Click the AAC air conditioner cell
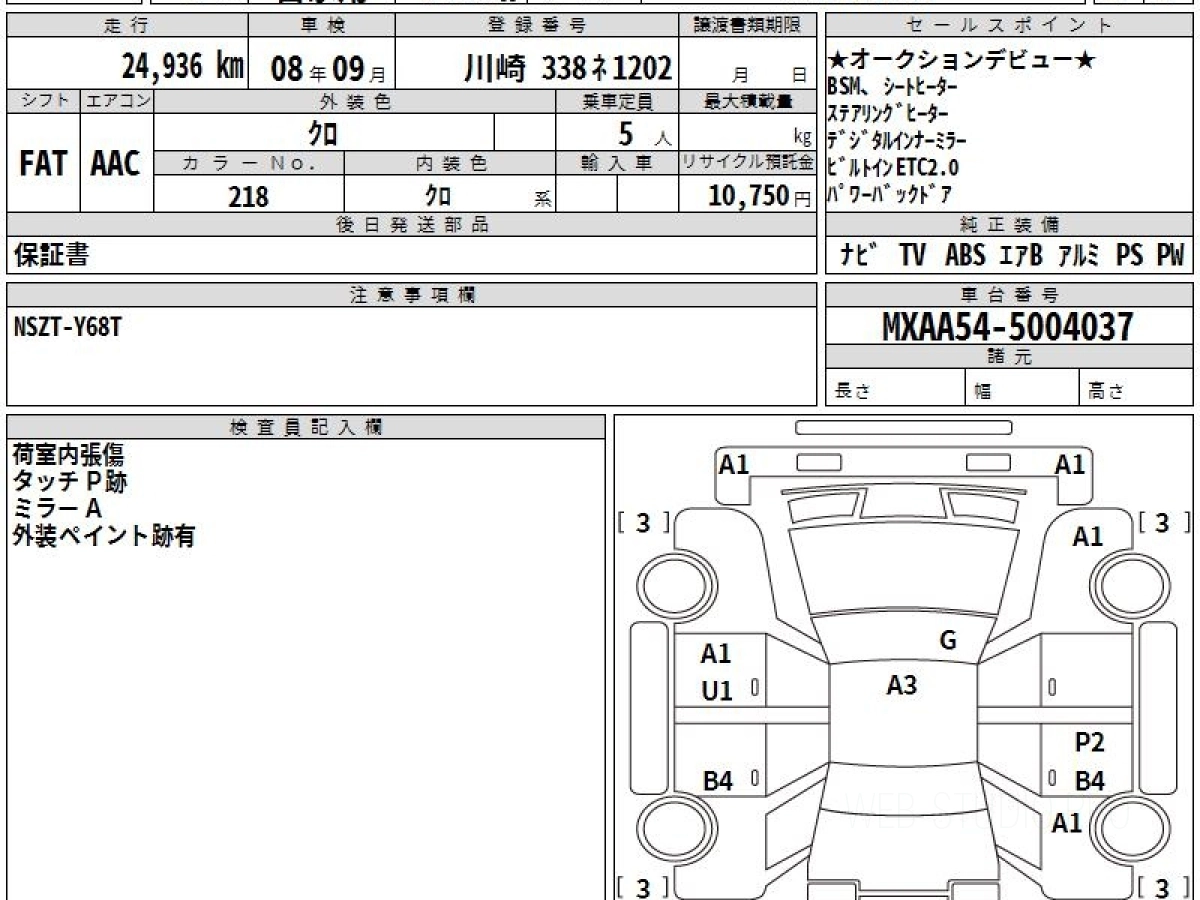The image size is (1200, 900). coord(116,164)
